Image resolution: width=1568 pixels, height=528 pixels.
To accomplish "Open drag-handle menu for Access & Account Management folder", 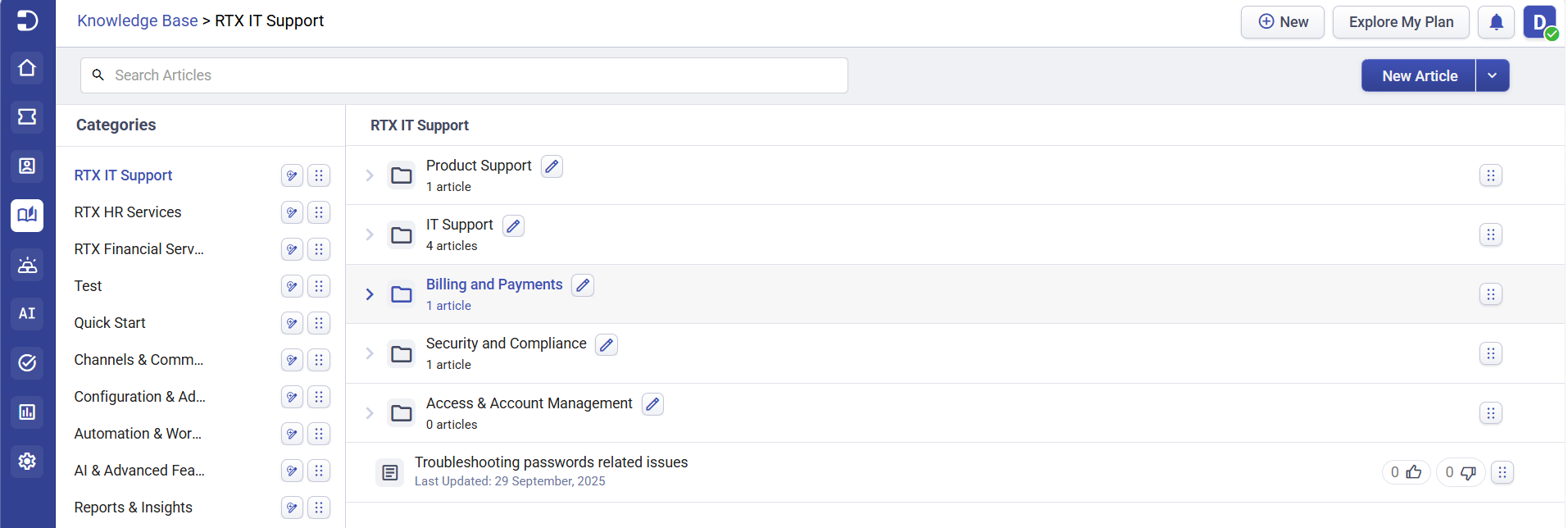I will point(1491,413).
